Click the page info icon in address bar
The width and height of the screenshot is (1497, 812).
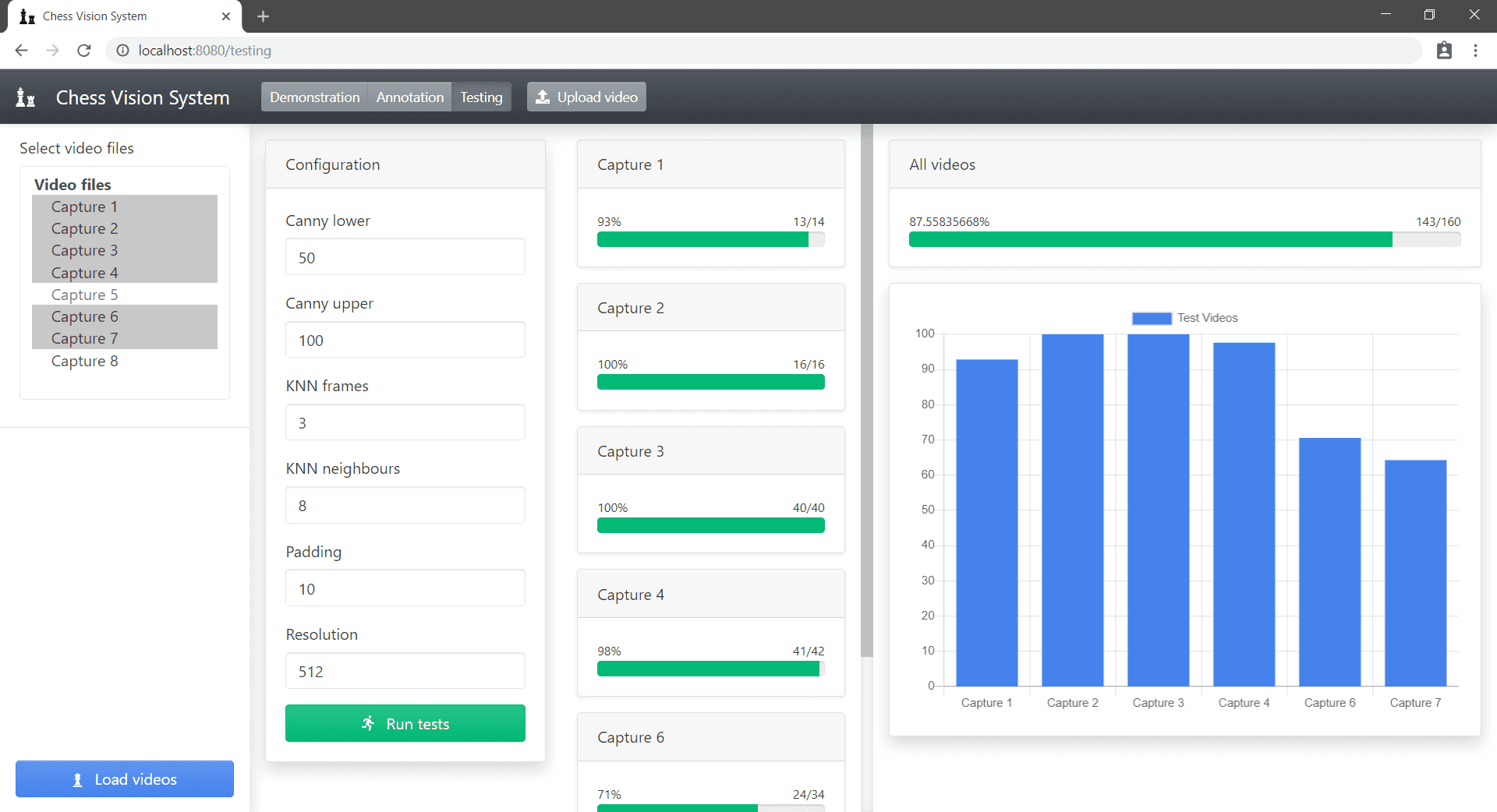point(122,50)
